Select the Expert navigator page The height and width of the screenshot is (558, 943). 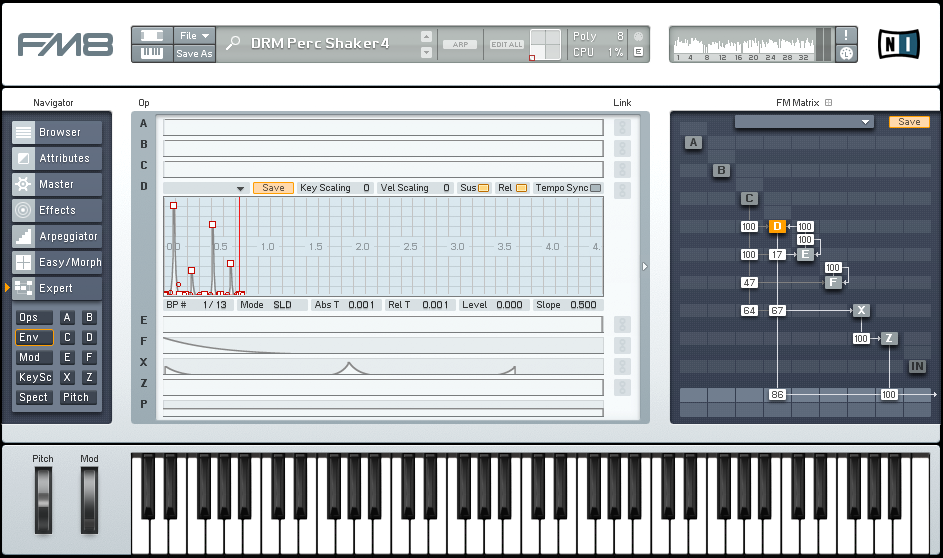click(x=57, y=288)
